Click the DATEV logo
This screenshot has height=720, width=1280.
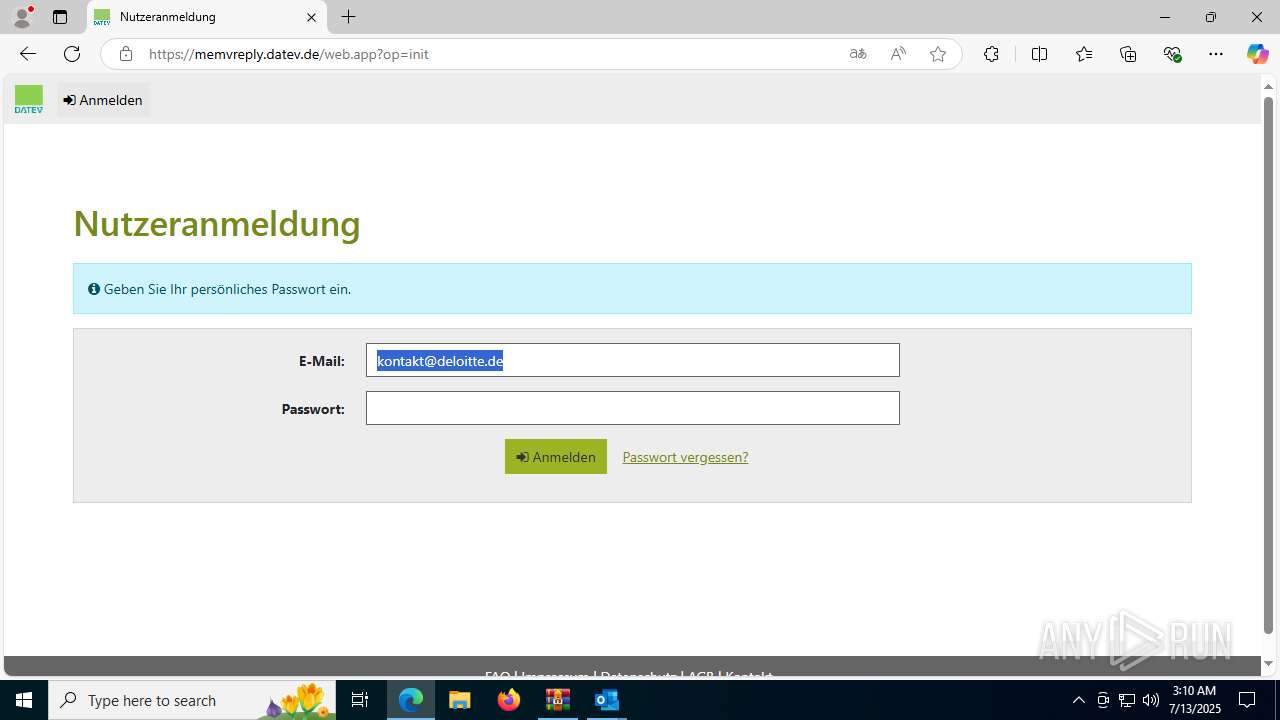coord(29,99)
